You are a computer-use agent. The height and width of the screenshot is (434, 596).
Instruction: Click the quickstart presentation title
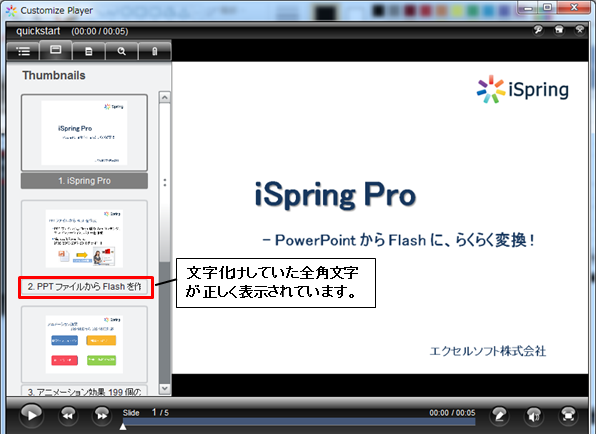(x=38, y=31)
